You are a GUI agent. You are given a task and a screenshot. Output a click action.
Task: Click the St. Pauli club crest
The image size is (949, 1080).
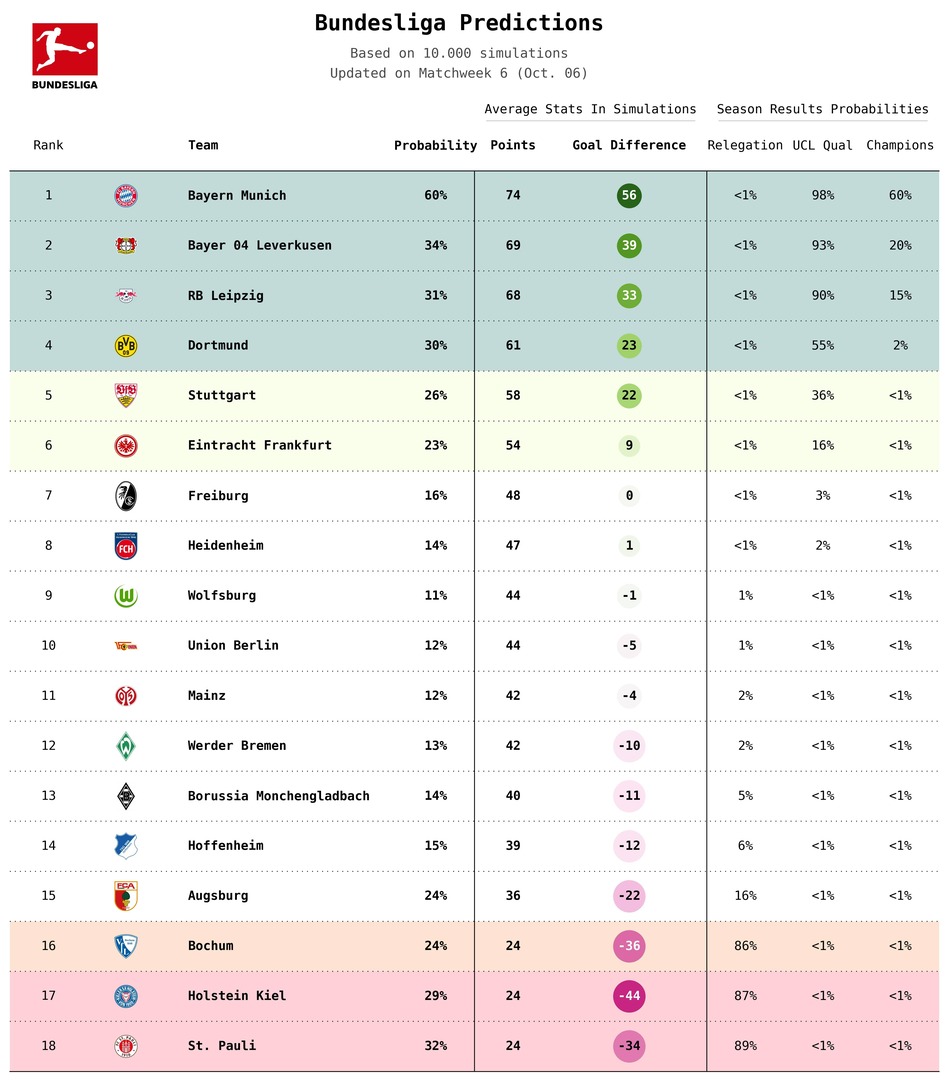point(126,1046)
